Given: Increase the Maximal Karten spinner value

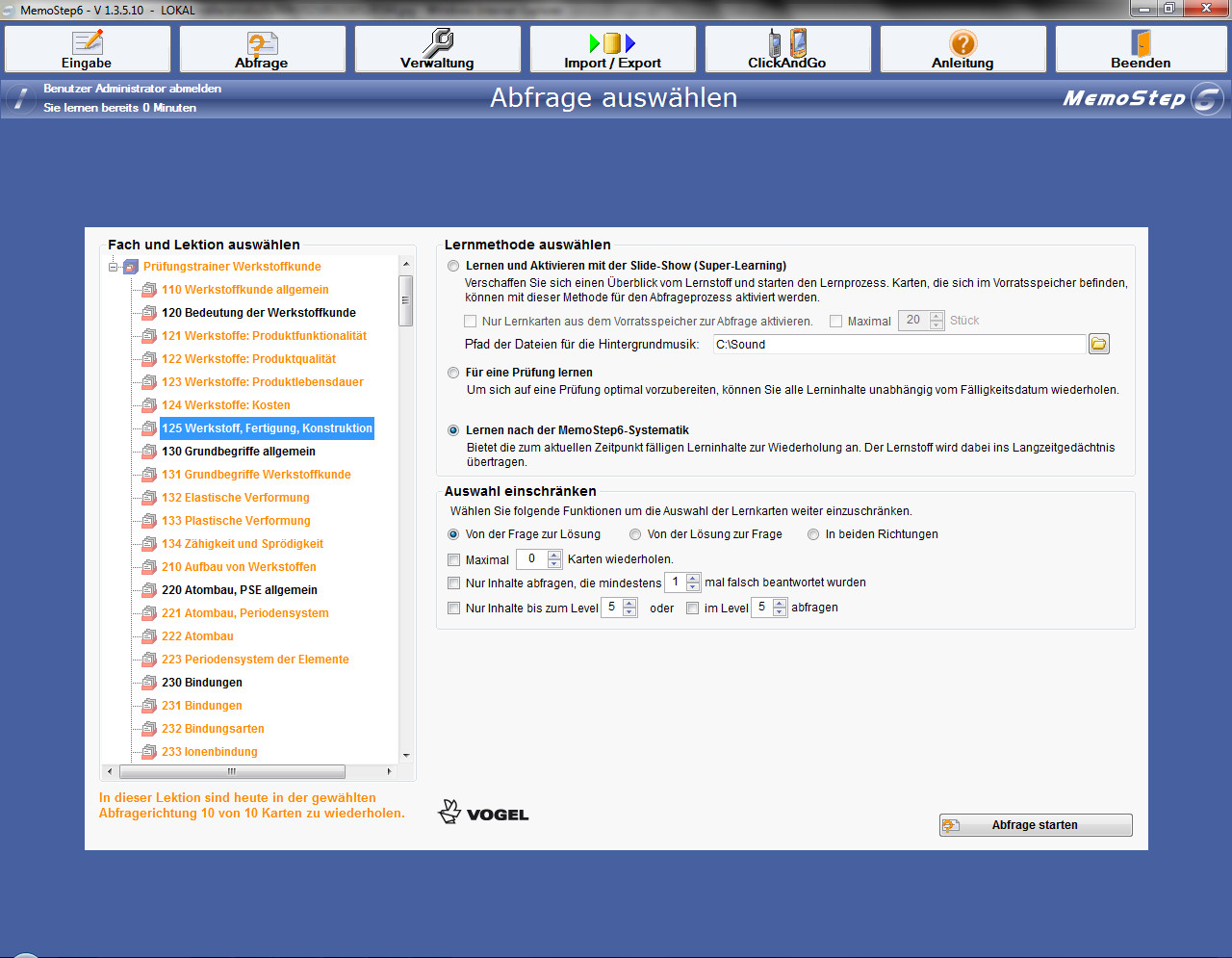Looking at the screenshot, I should [x=554, y=555].
